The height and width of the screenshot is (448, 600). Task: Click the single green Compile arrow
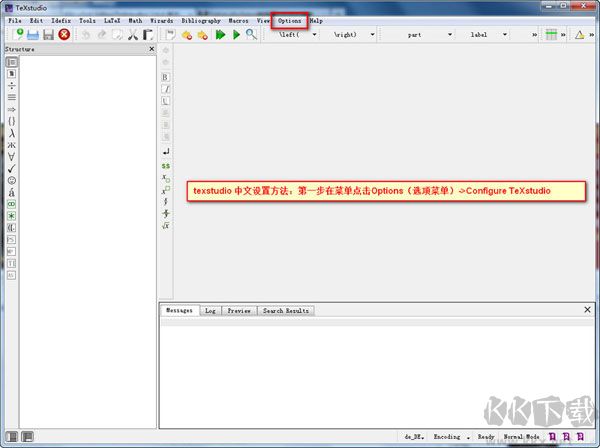coord(236,35)
